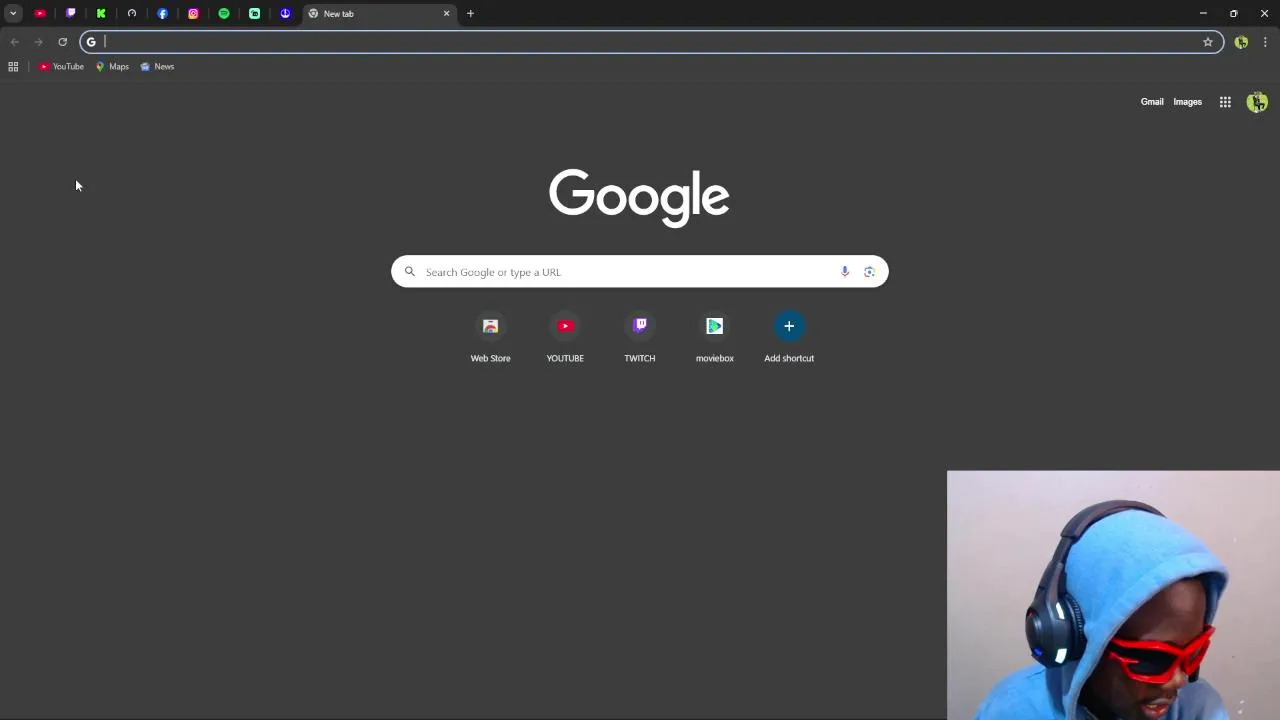Start voice search with microphone icon
This screenshot has height=720, width=1280.
[845, 272]
